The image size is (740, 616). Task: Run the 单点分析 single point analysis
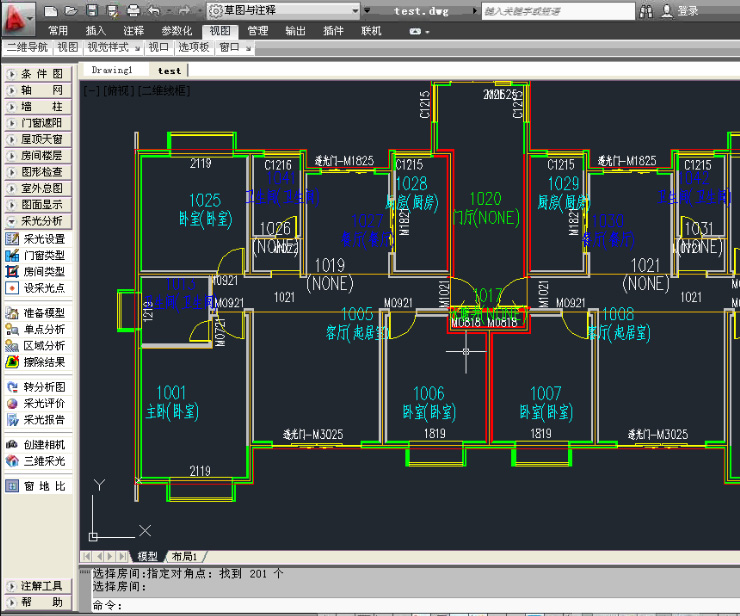coord(43,329)
